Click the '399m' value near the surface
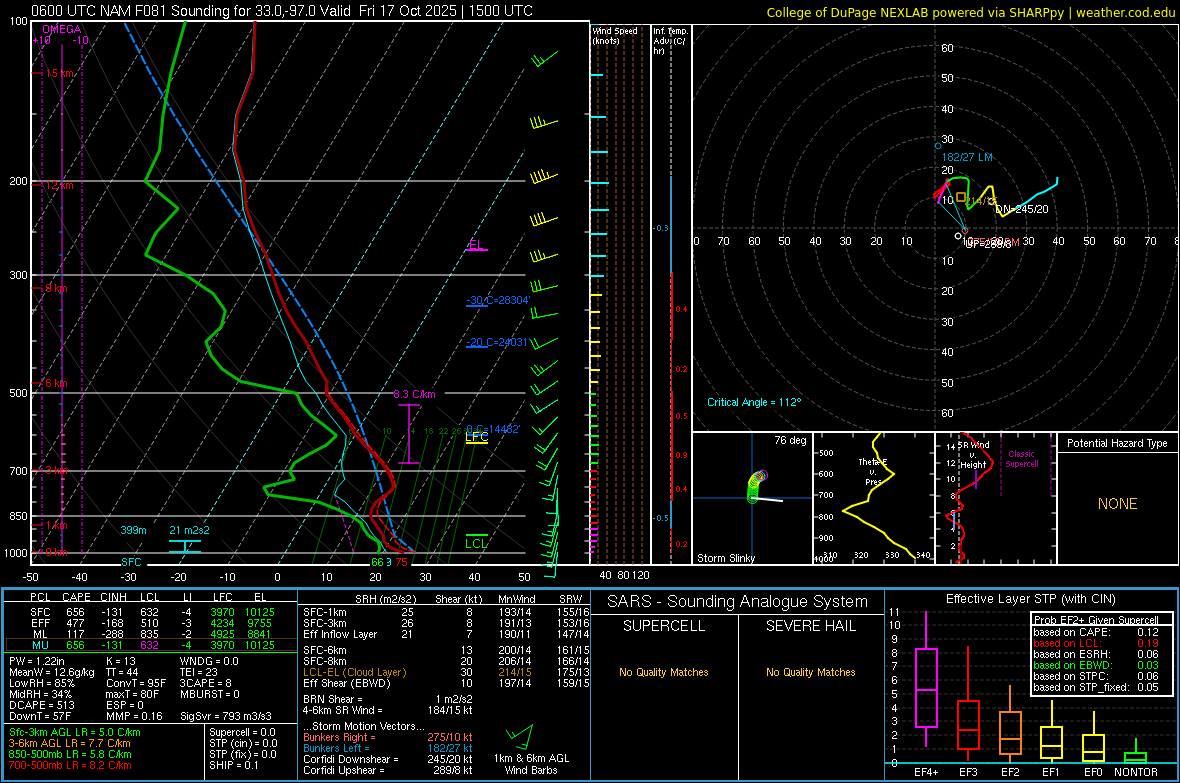 133,530
